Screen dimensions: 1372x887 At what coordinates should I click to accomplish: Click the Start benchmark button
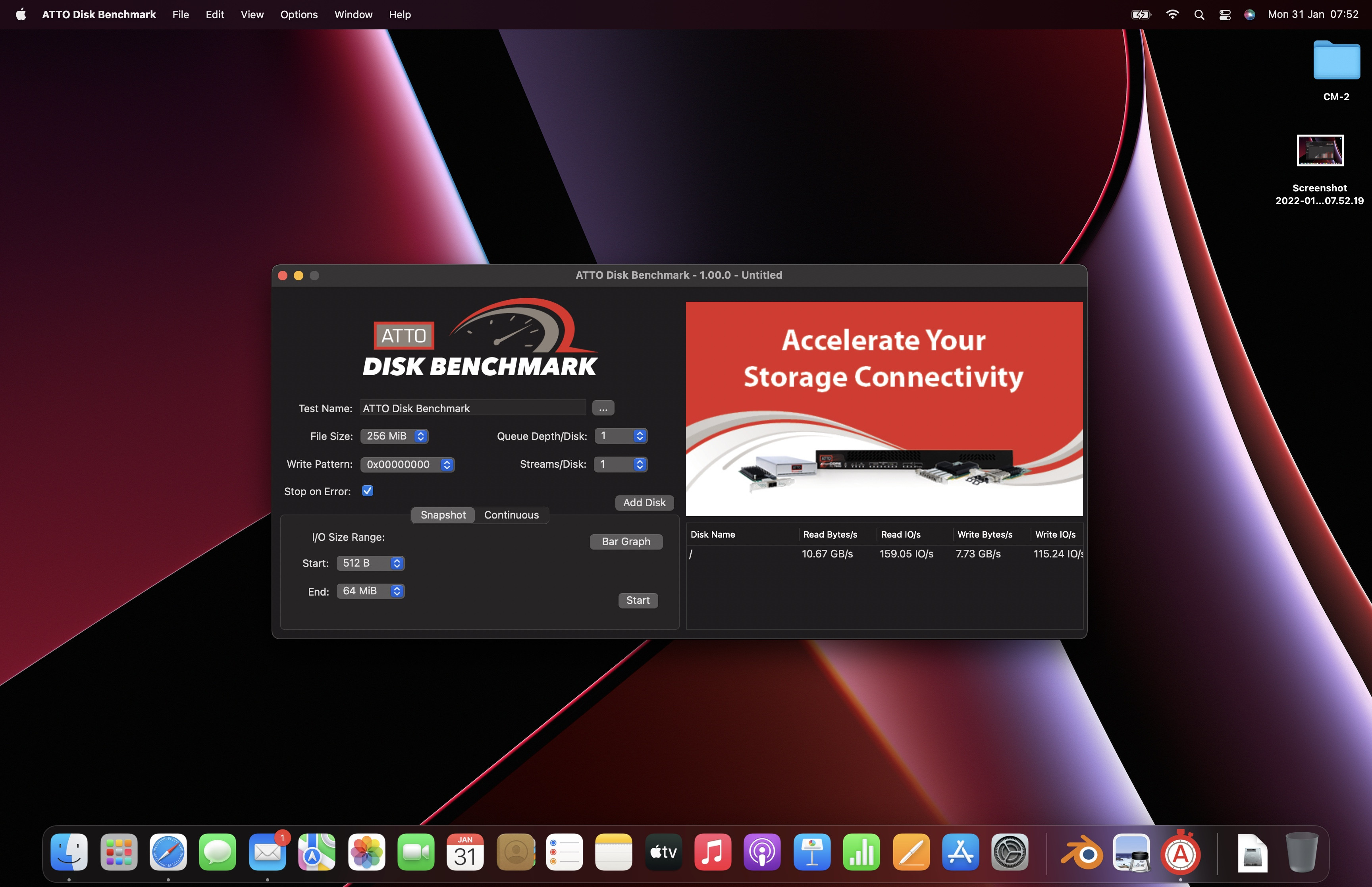click(637, 600)
